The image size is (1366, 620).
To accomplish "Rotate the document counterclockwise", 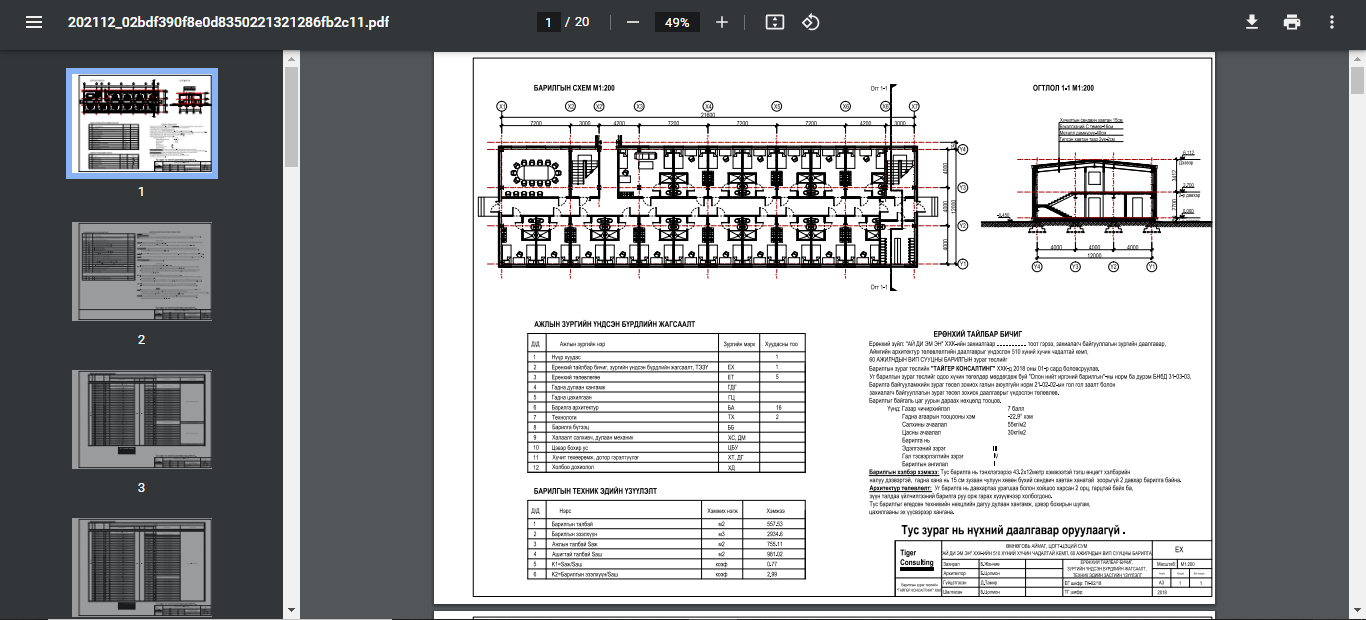I will [811, 22].
